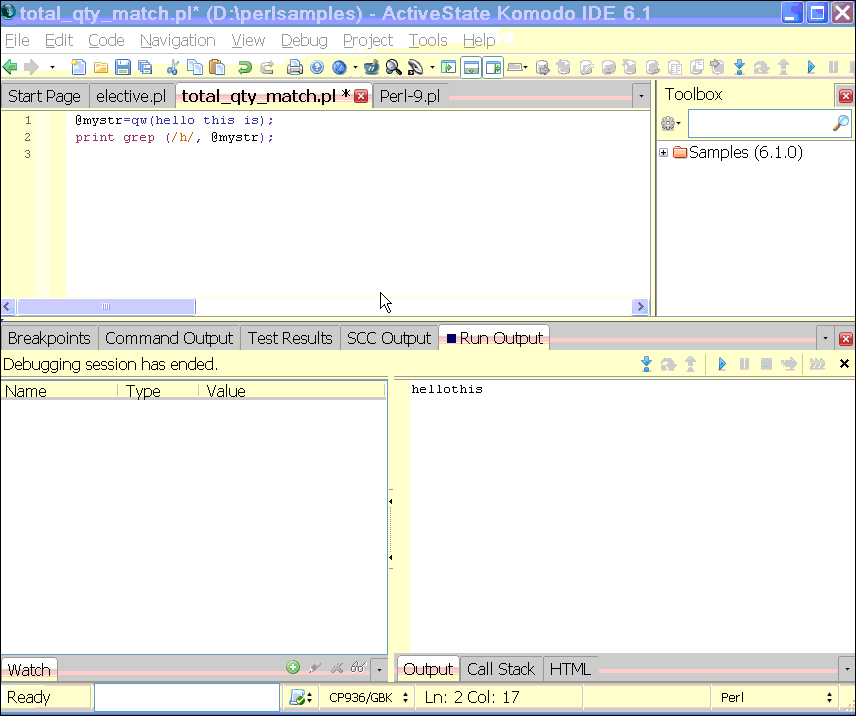Save all open files
The image size is (856, 716).
pos(145,67)
